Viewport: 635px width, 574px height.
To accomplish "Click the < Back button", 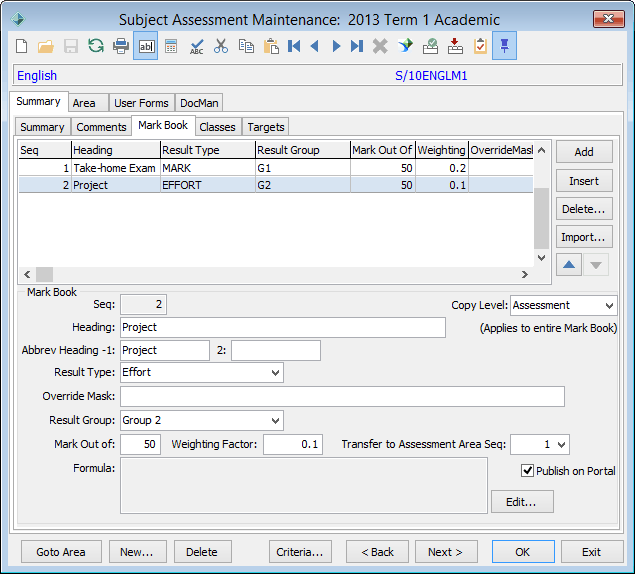I will click(x=377, y=552).
